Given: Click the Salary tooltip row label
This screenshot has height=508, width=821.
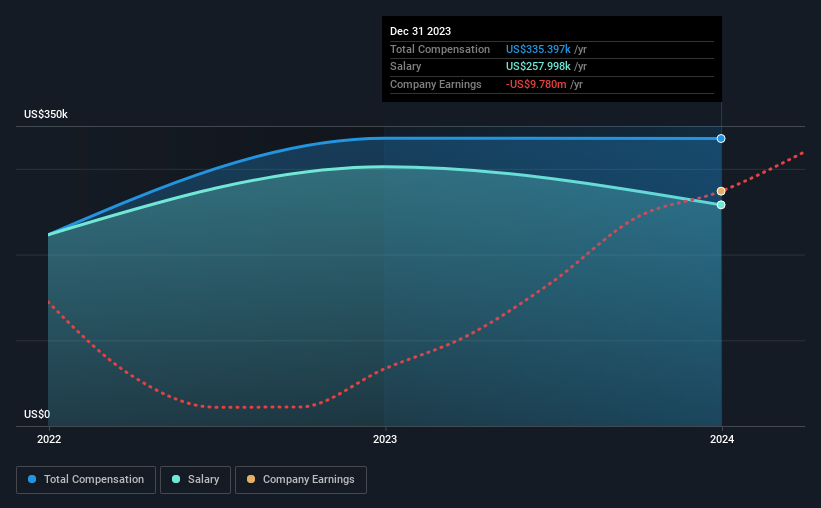Looking at the screenshot, I should coord(405,67).
